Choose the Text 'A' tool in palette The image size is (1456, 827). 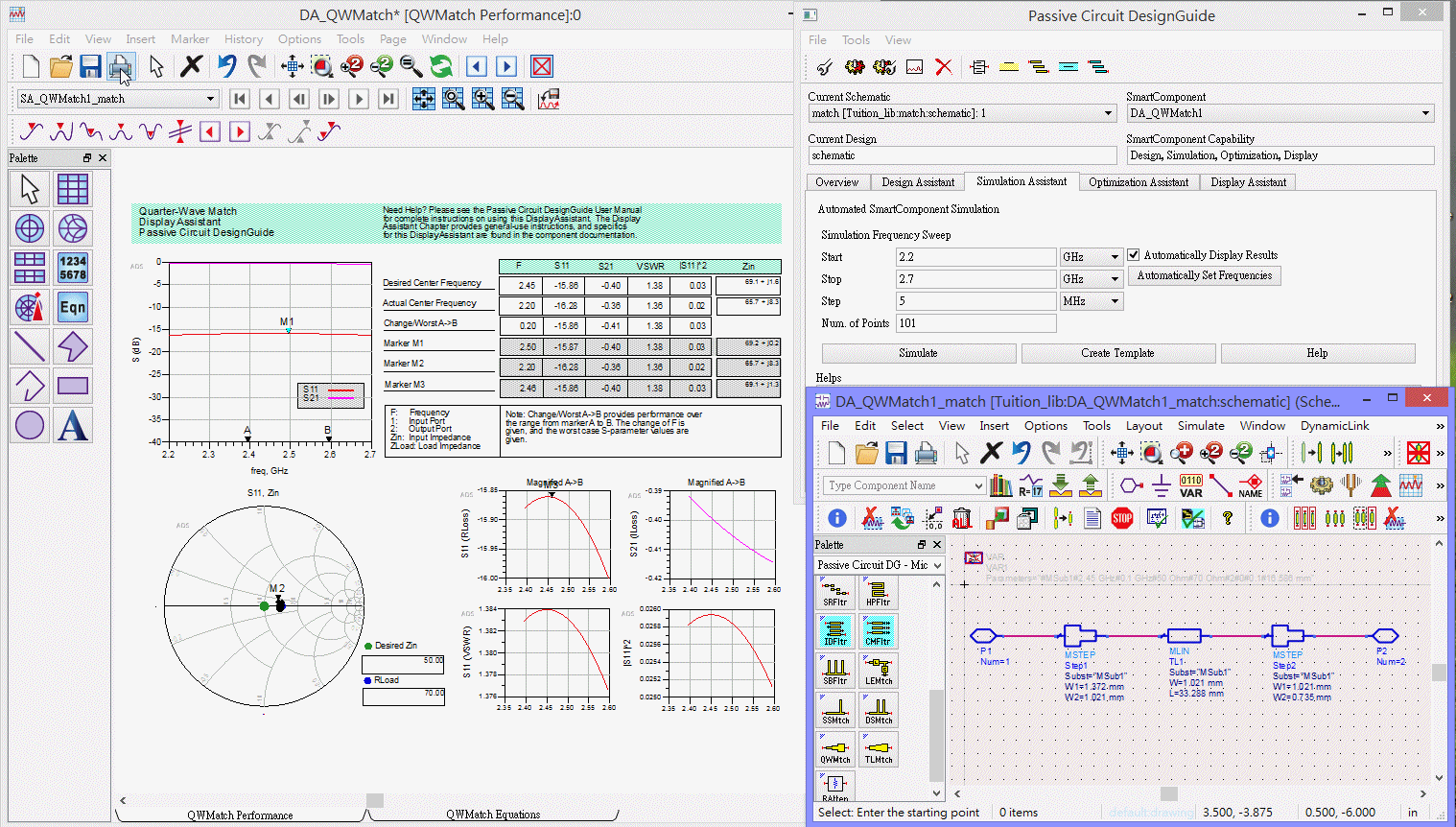pyautogui.click(x=73, y=425)
